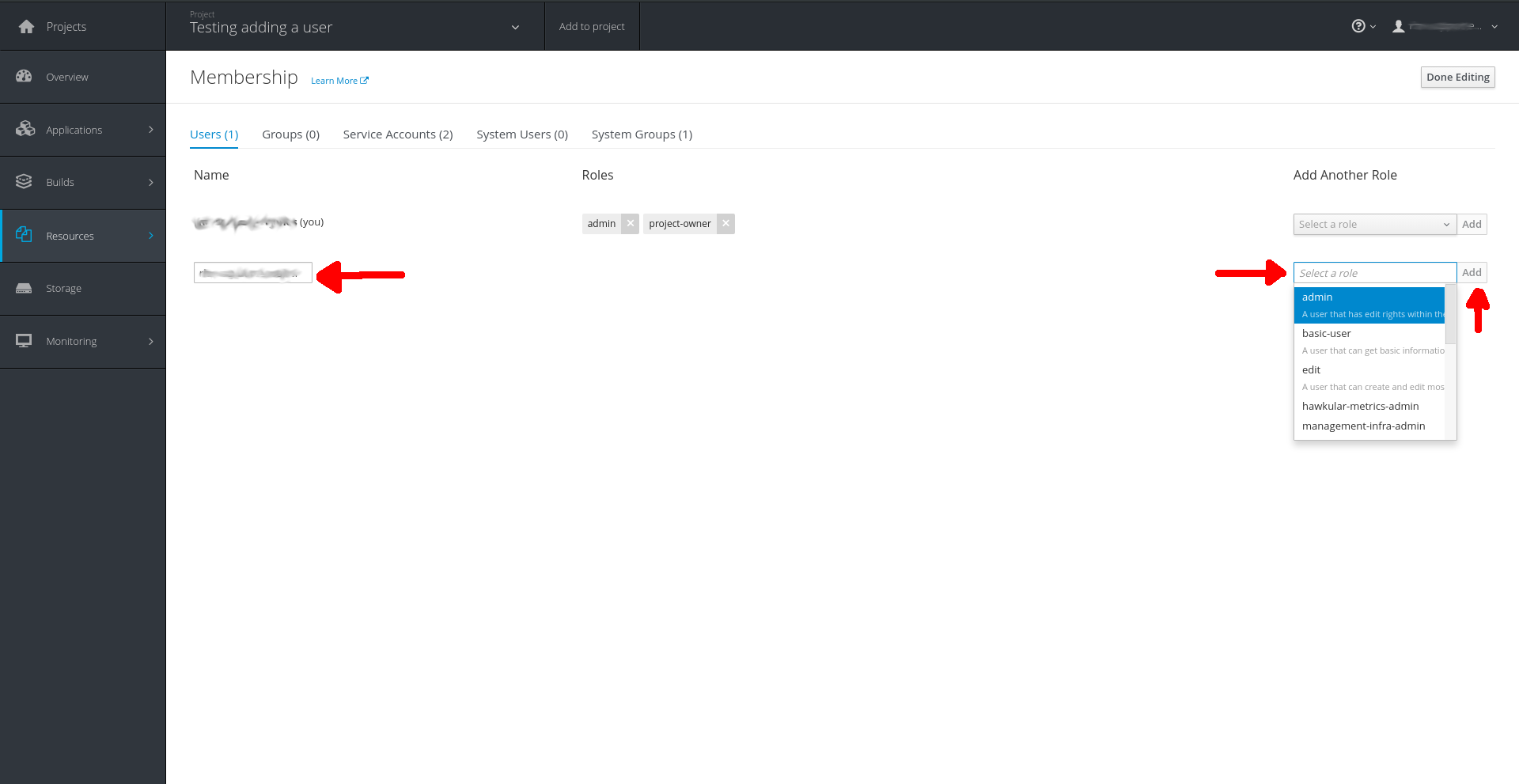Open the Builds section via its sidebar icon

(24, 181)
